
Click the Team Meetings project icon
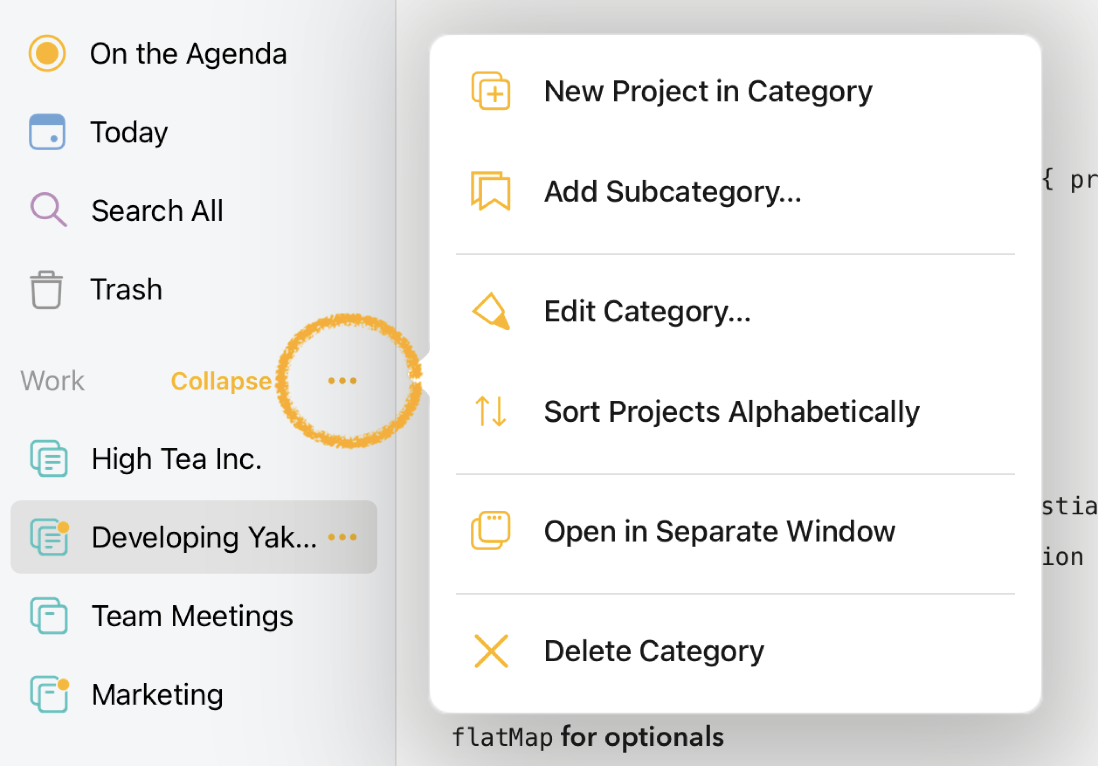48,615
